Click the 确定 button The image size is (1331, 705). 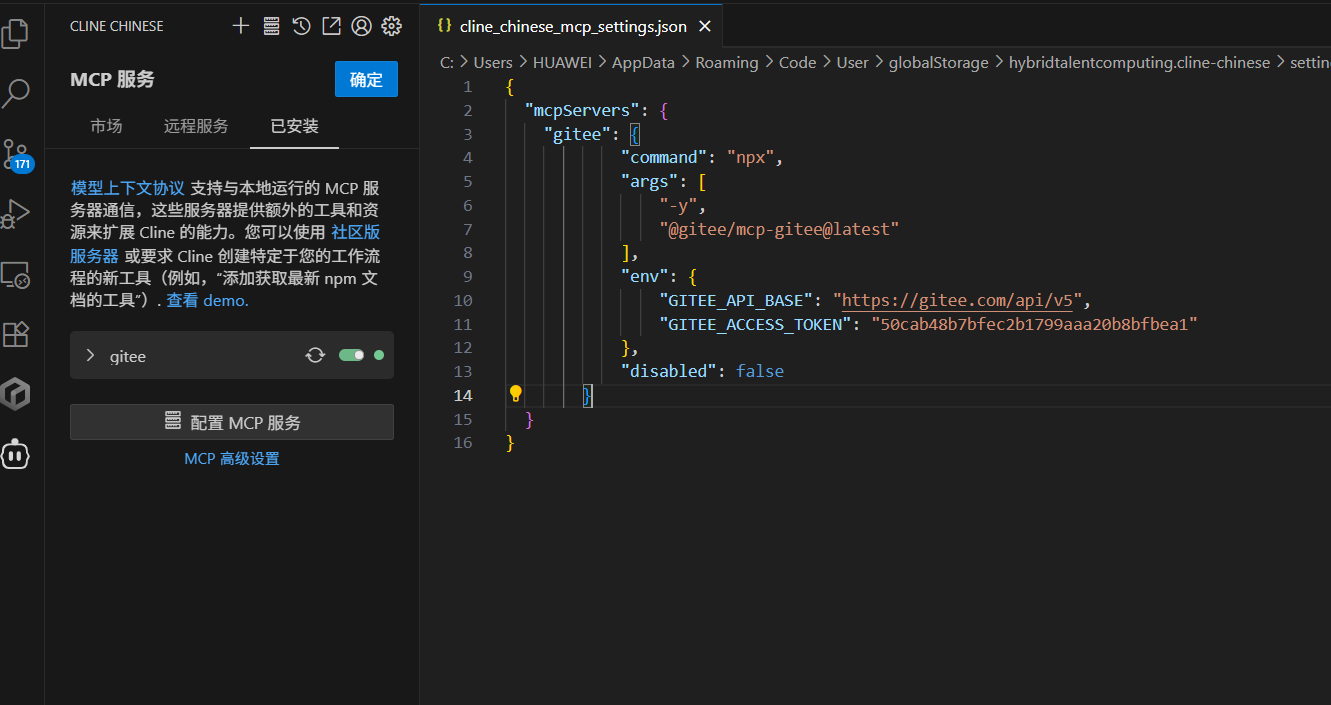366,79
